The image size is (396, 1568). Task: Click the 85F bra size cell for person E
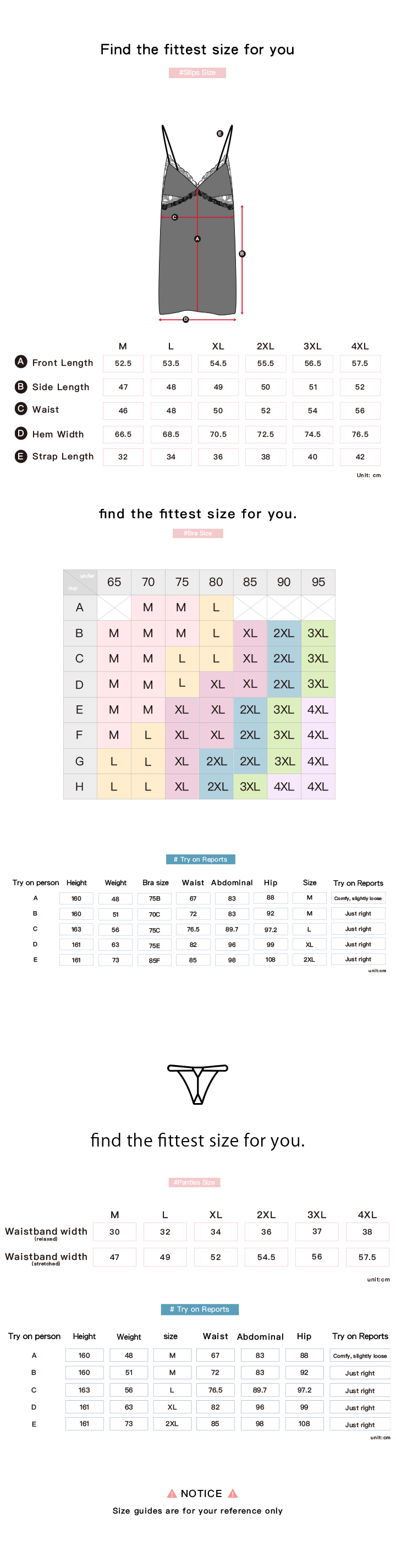(x=155, y=960)
